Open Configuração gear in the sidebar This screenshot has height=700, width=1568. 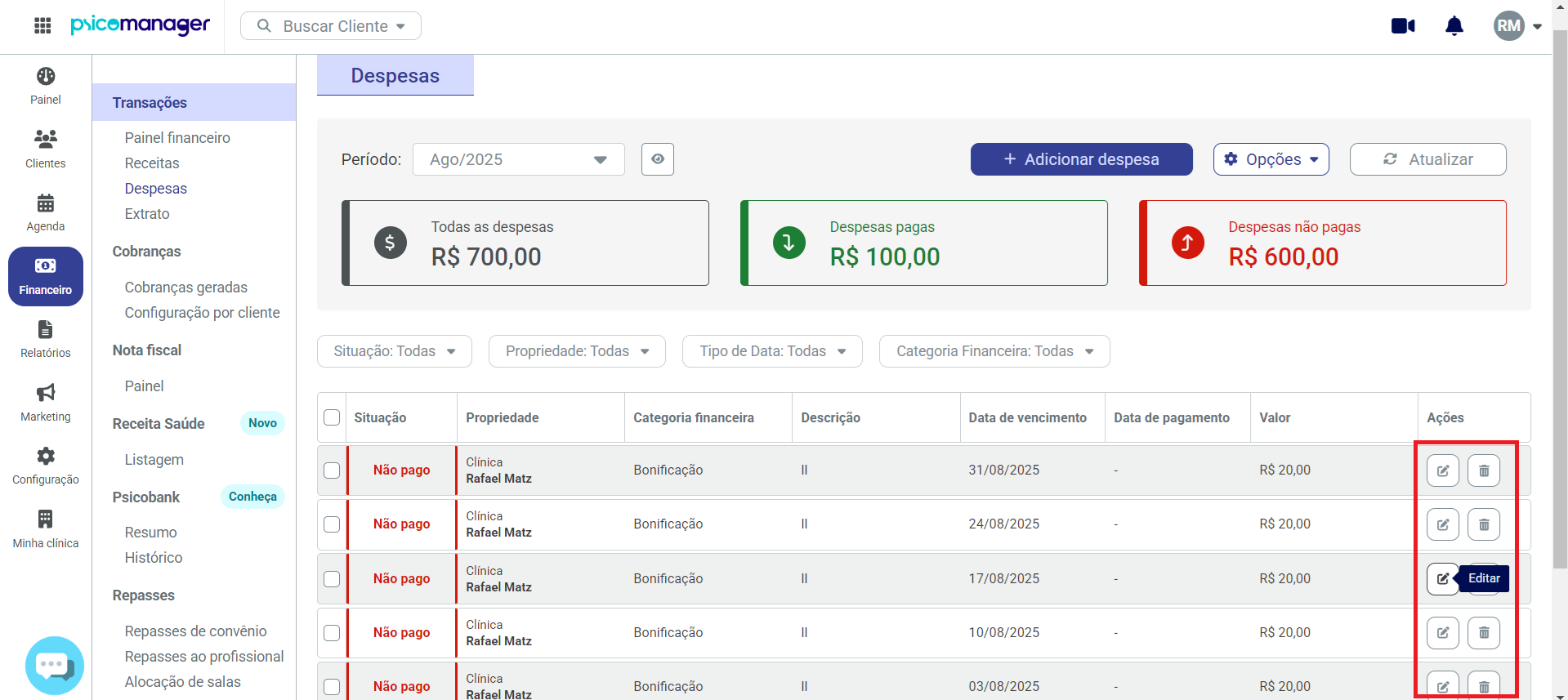click(46, 466)
